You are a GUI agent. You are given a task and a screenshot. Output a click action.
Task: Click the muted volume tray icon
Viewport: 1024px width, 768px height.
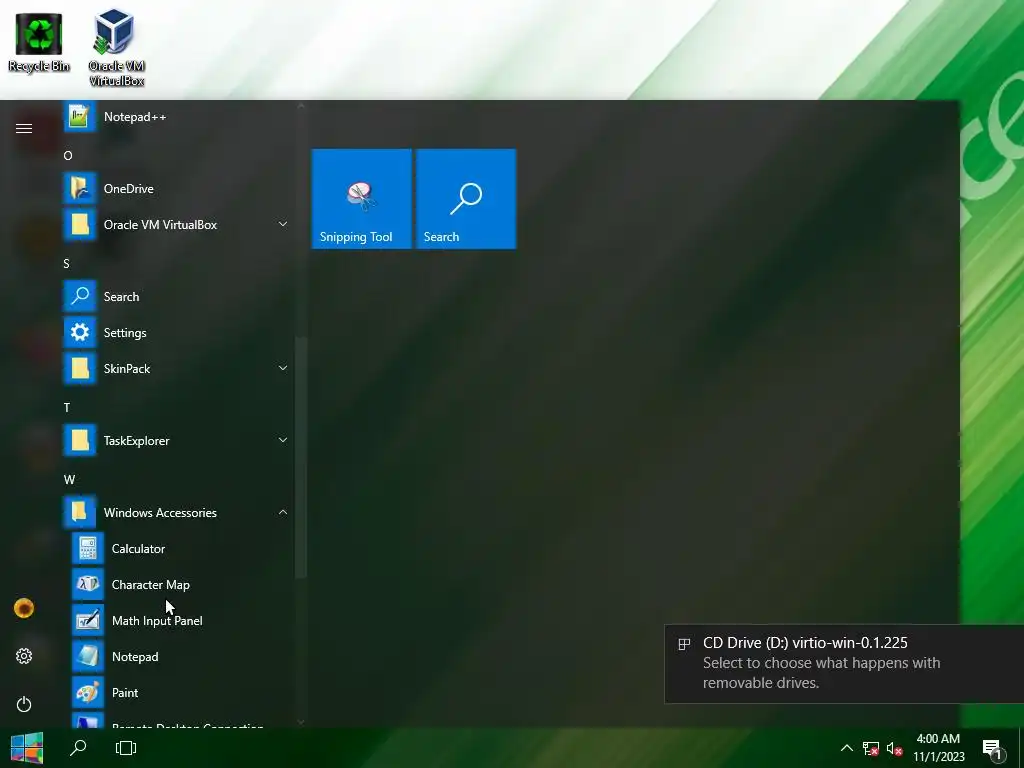895,748
